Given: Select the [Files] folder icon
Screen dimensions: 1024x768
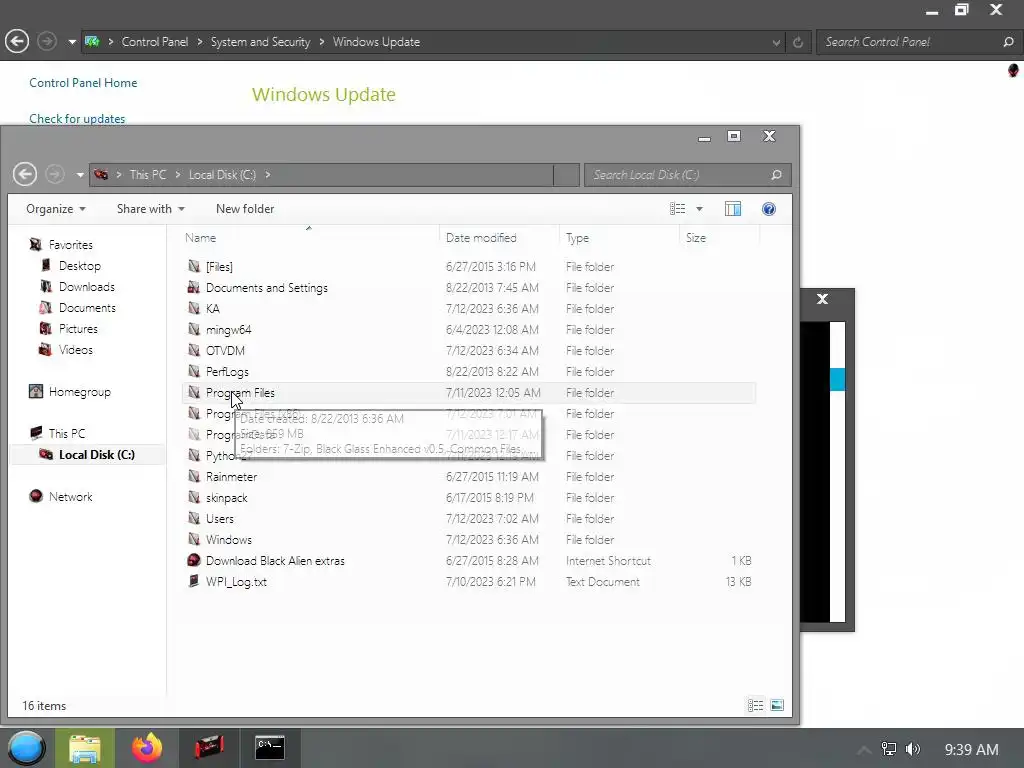Looking at the screenshot, I should [194, 266].
